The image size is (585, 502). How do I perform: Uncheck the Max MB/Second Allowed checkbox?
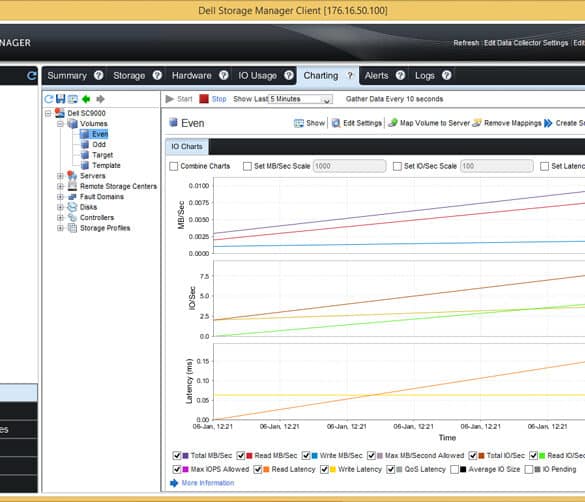[371, 455]
